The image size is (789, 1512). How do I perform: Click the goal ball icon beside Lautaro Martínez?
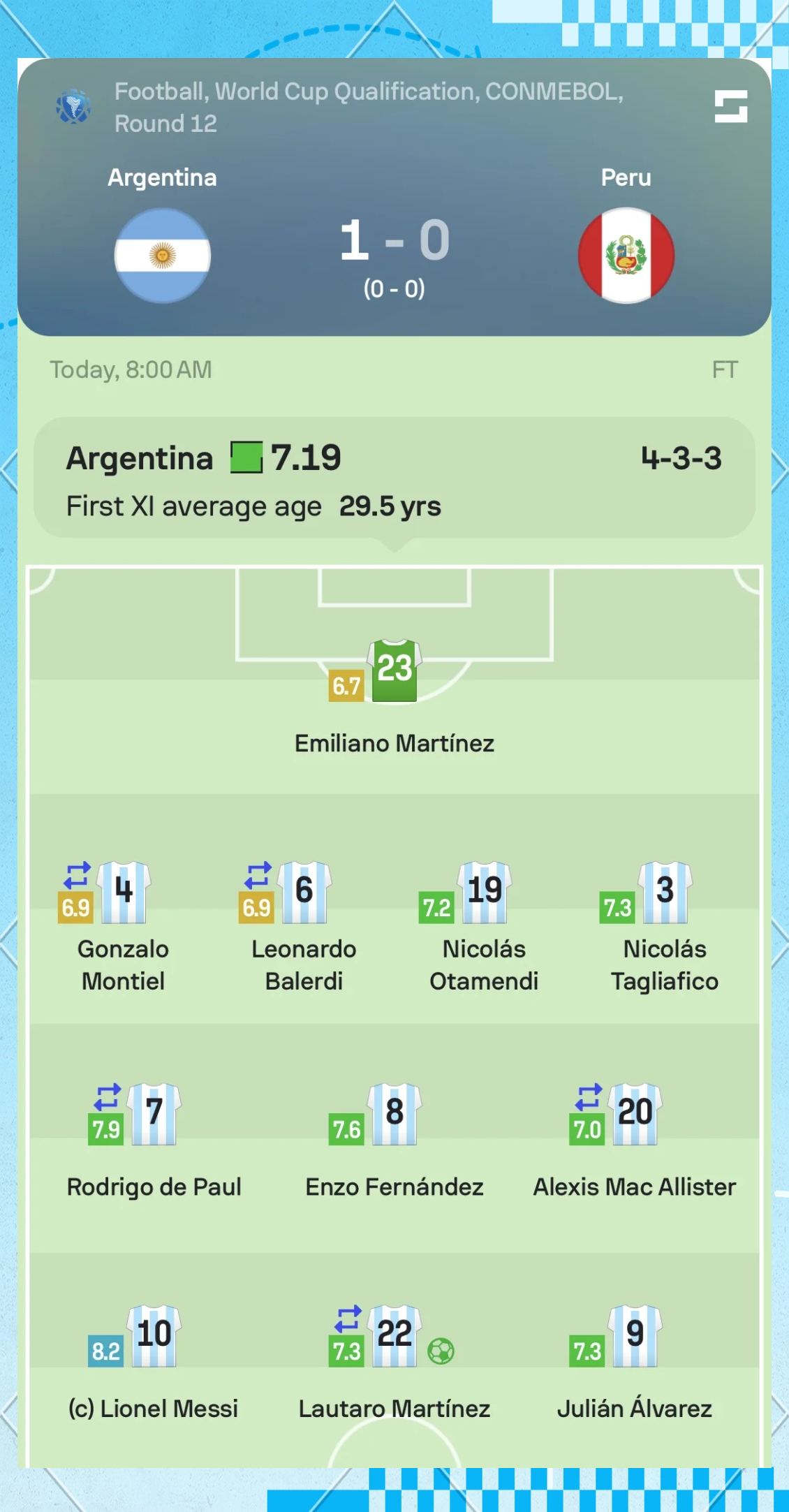pyautogui.click(x=441, y=1351)
